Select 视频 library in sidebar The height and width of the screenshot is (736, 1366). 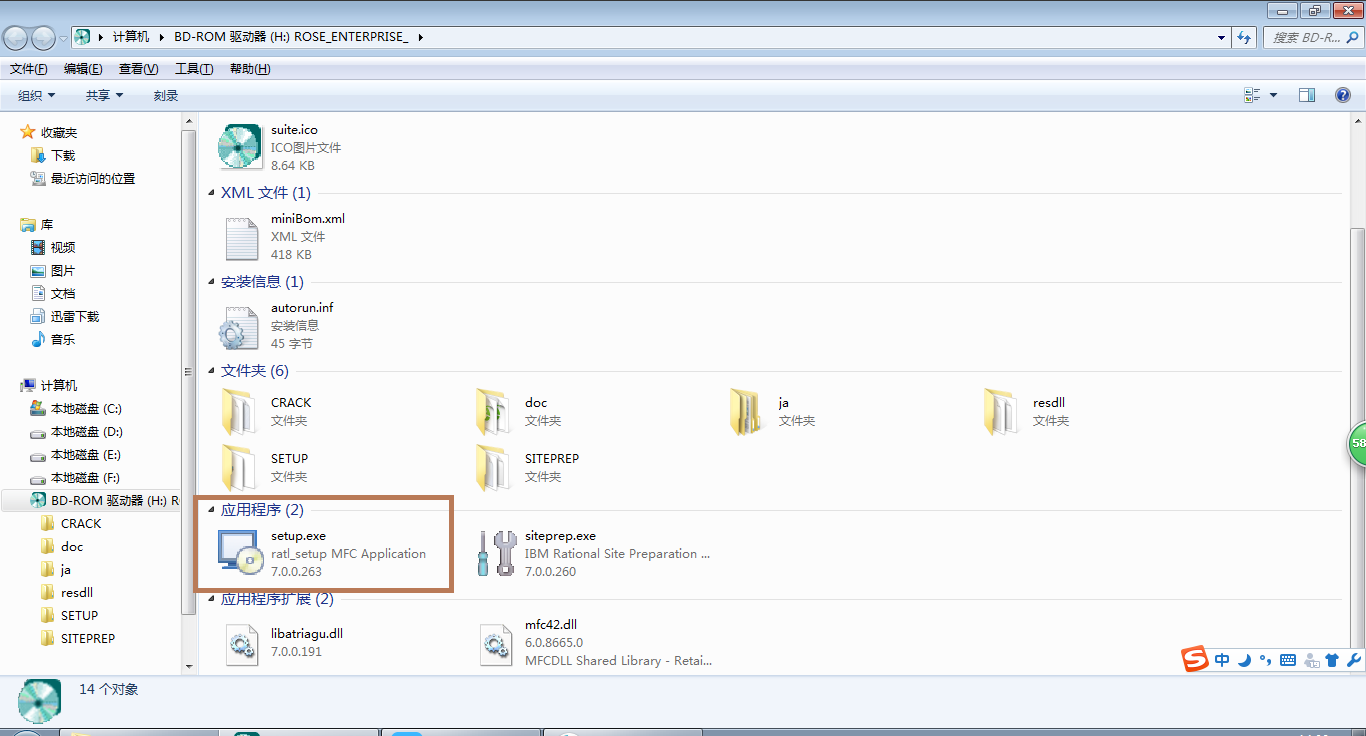(x=63, y=247)
